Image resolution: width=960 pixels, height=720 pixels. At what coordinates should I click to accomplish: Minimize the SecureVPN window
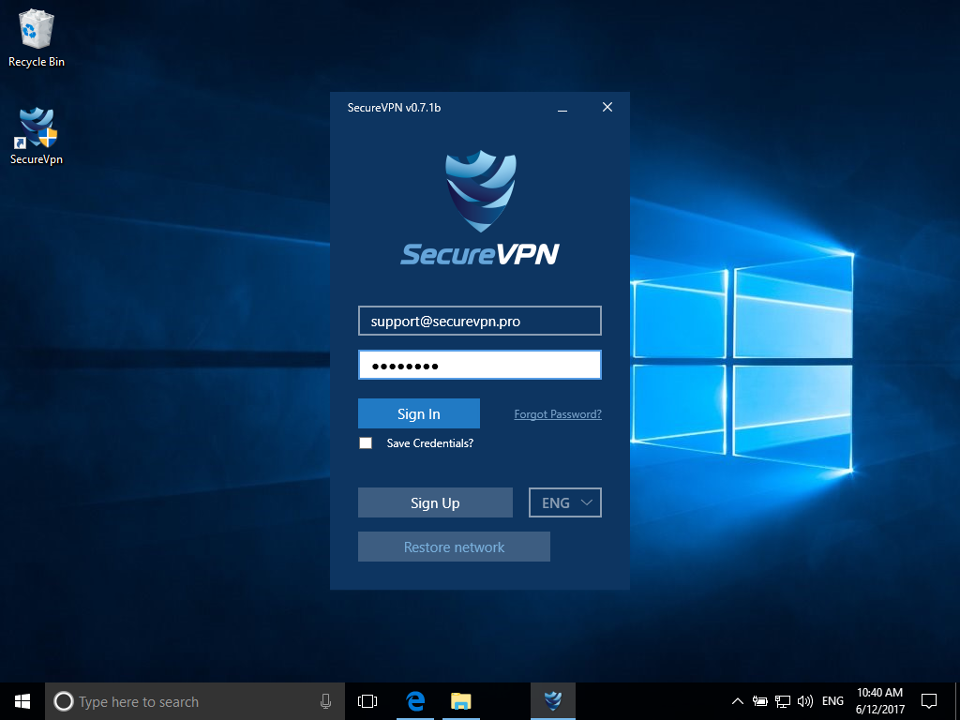click(563, 108)
